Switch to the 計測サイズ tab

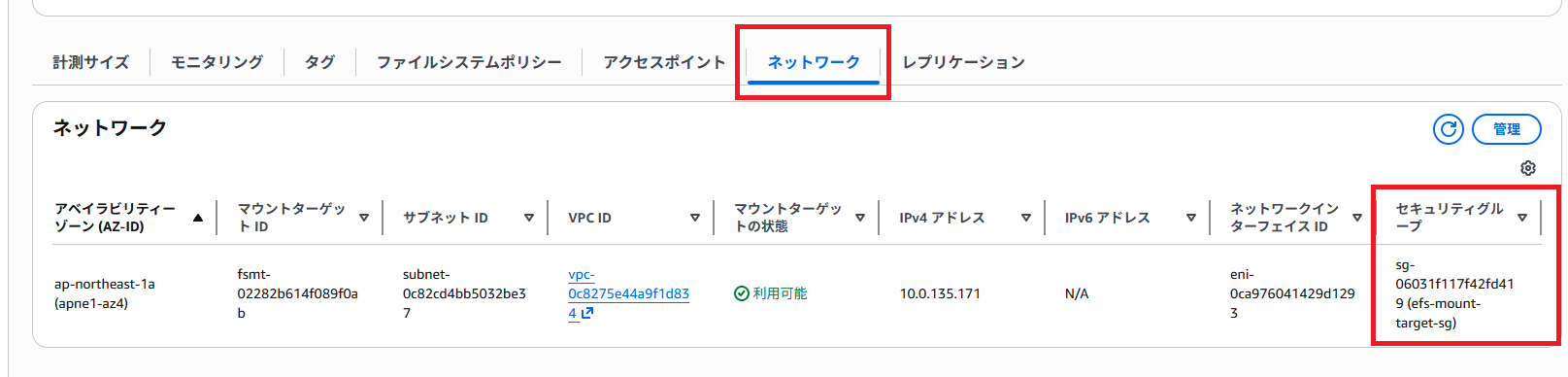point(90,62)
